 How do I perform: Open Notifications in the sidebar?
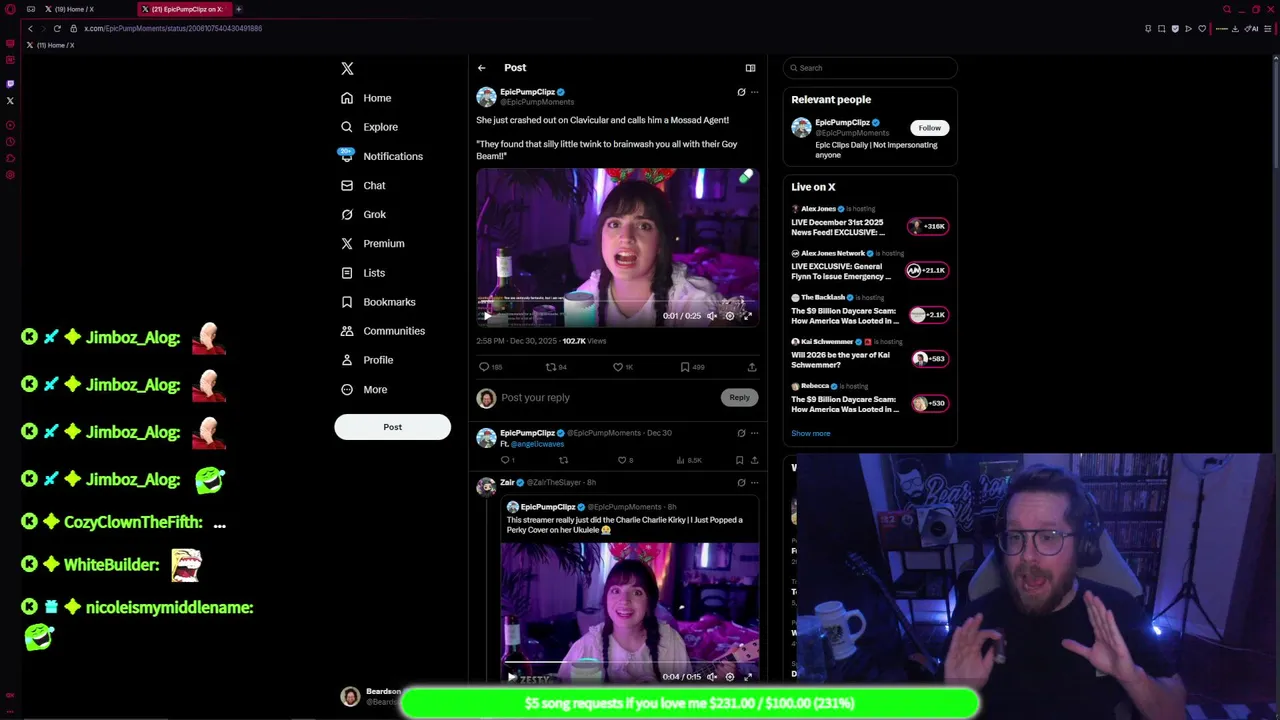(381, 156)
